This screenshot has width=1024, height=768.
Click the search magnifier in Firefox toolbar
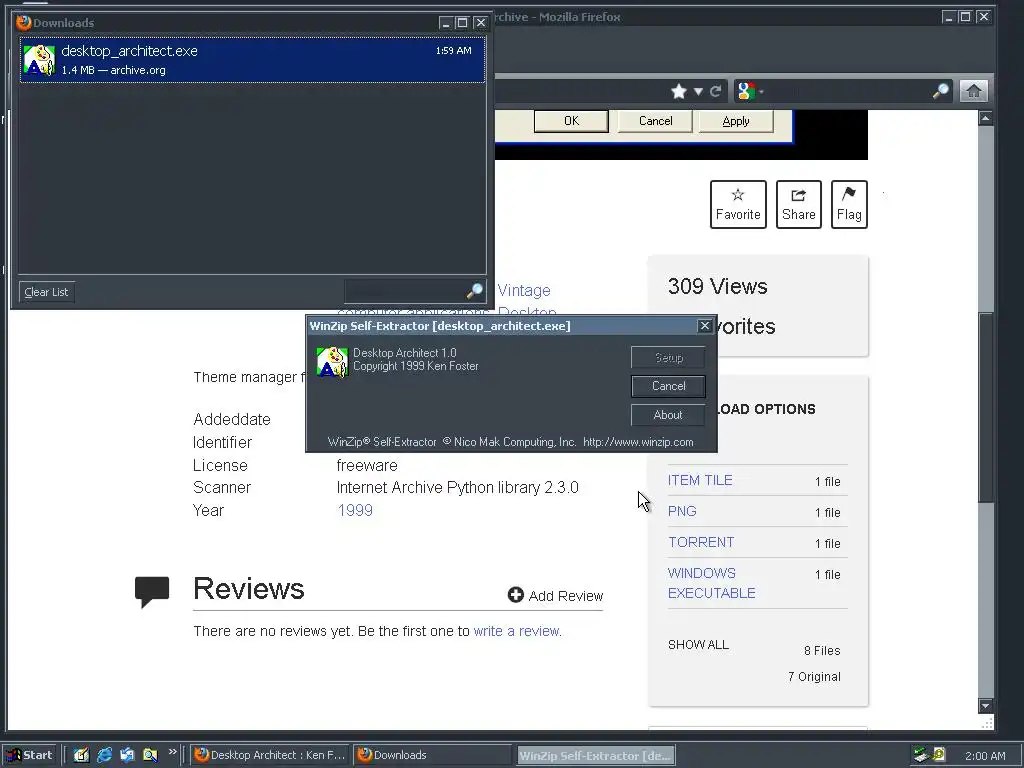940,91
